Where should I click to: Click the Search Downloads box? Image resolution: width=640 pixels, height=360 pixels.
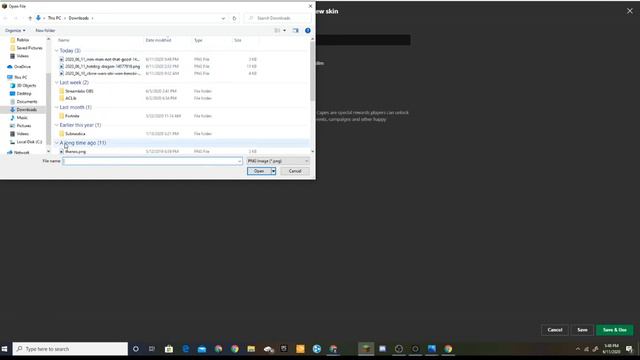click(x=278, y=18)
